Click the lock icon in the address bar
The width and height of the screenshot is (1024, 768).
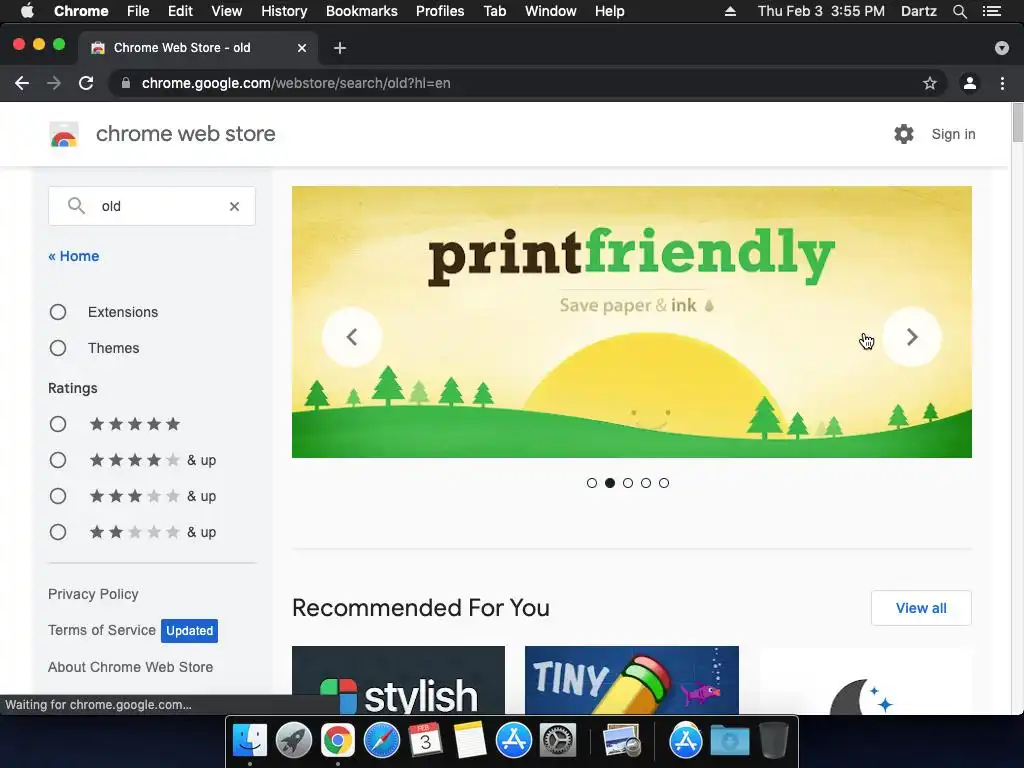pyautogui.click(x=126, y=83)
